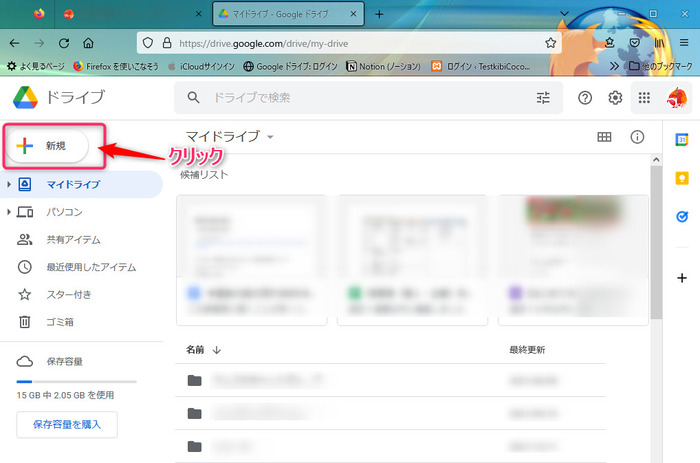700x463 pixels.
Task: Go back with Firefox back arrow
Action: coord(15,43)
